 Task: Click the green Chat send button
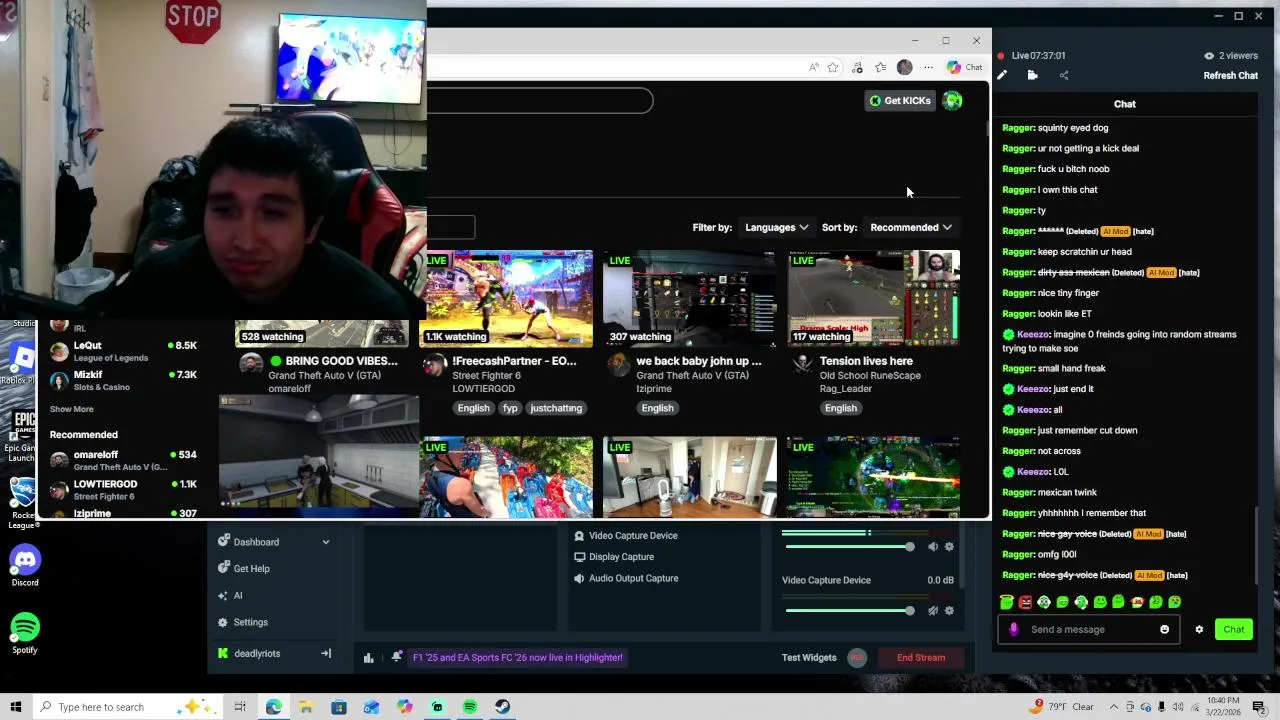(x=1234, y=629)
